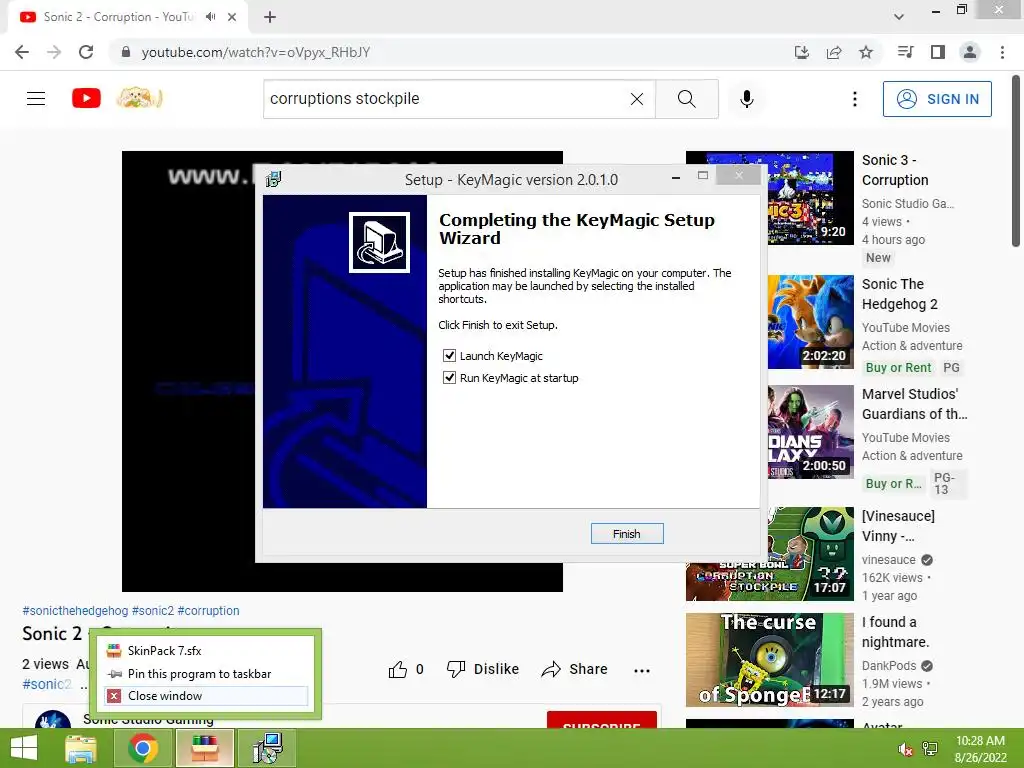Open File Explorer from taskbar
Screen dimensions: 1024x768
80,748
